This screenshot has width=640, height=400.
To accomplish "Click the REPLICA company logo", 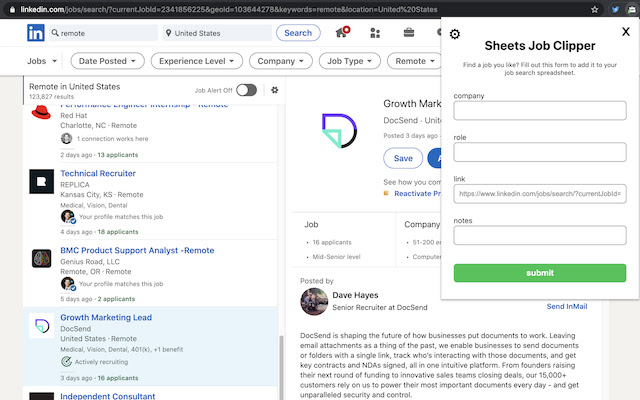I will click(42, 181).
